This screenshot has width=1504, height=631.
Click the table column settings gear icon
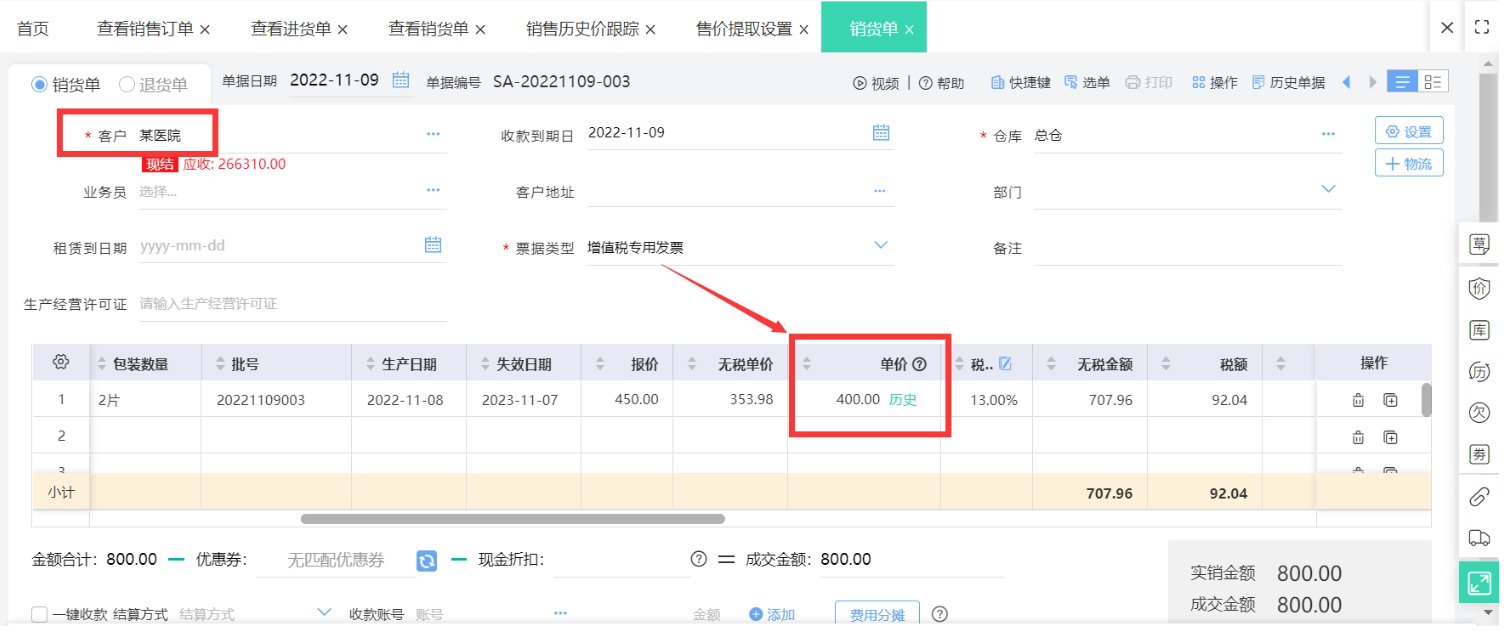[60, 363]
